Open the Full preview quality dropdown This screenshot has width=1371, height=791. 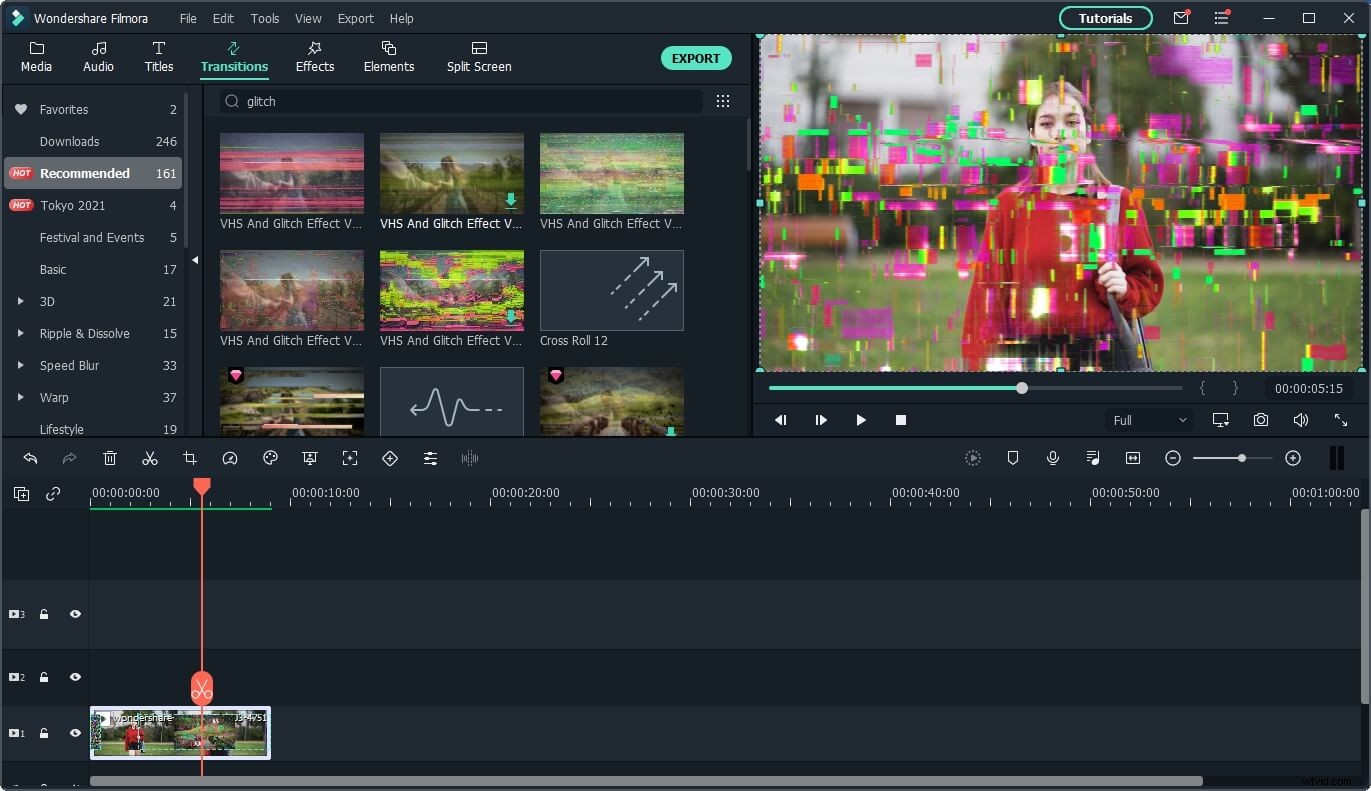click(x=1148, y=420)
